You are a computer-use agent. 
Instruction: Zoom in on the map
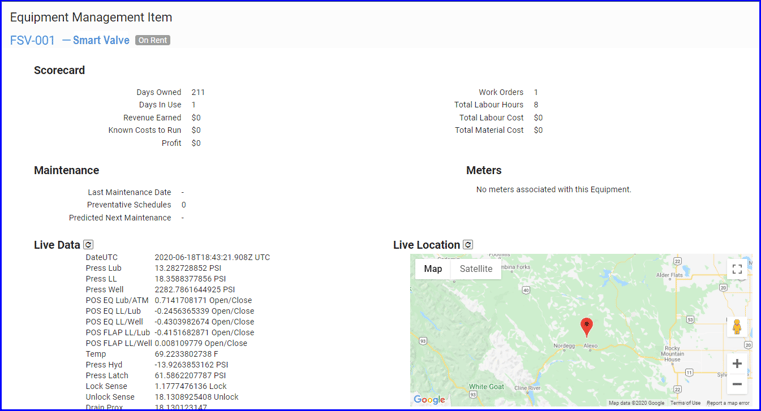(x=737, y=363)
